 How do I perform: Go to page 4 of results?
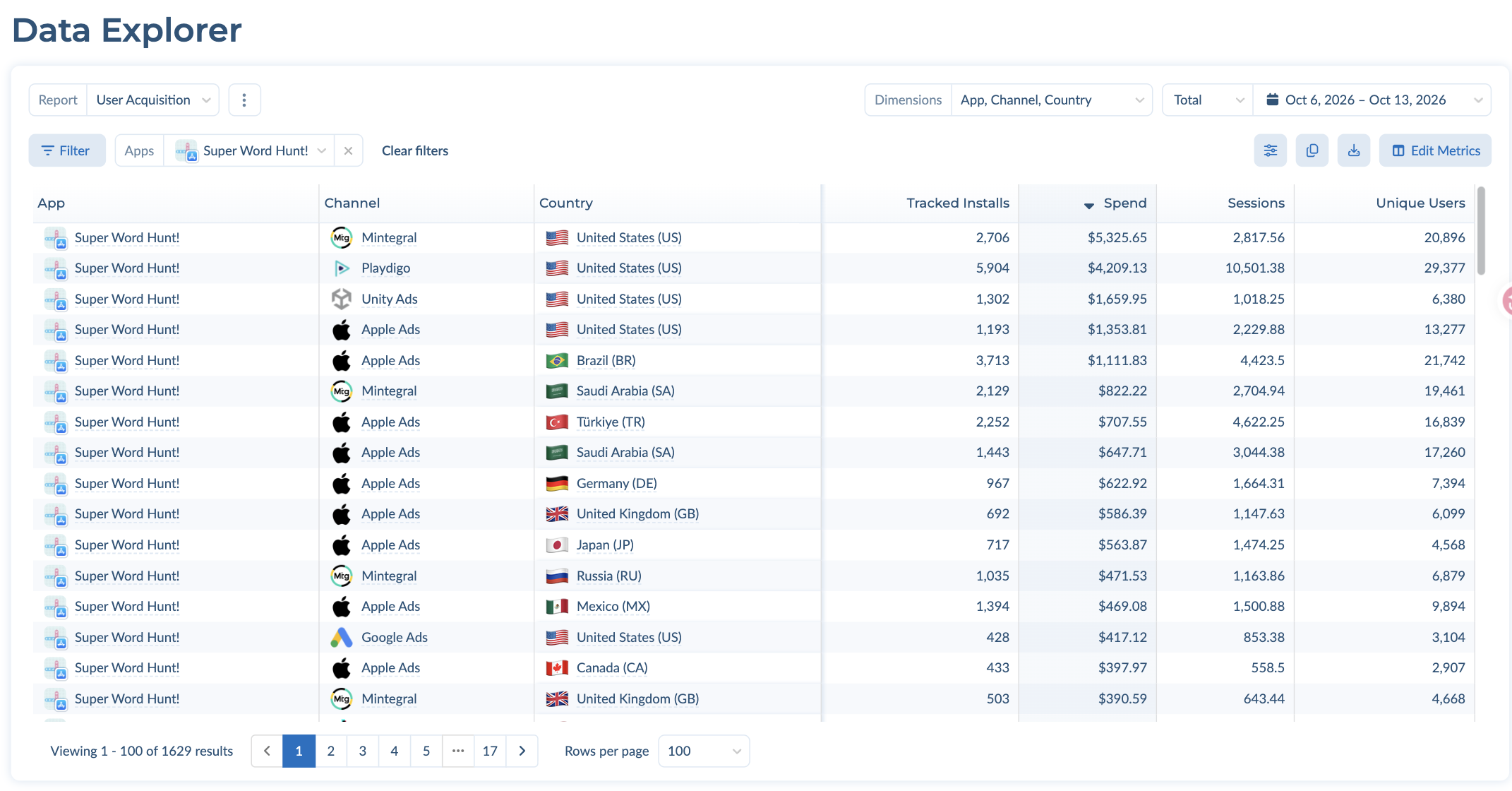point(395,751)
